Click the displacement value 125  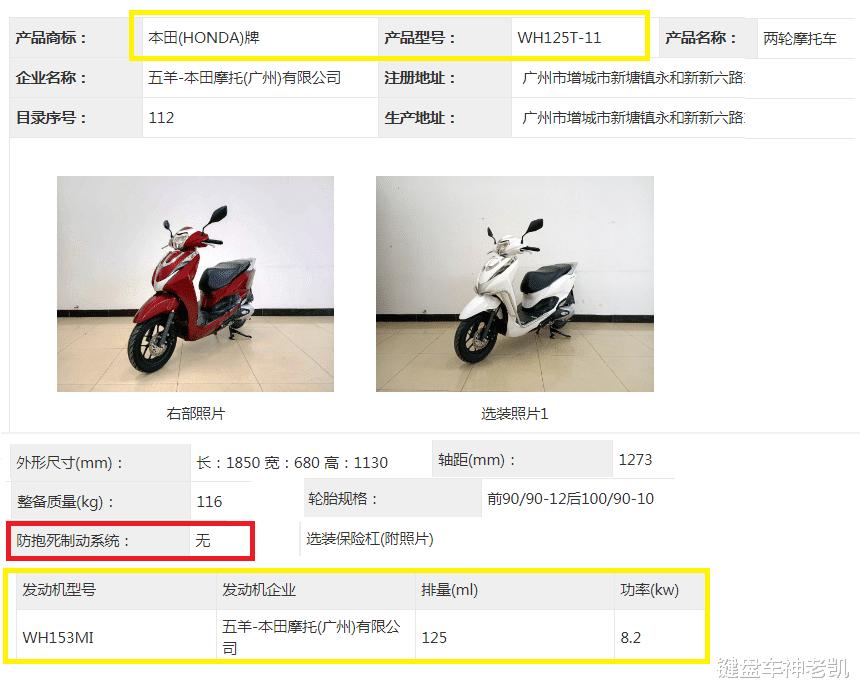[x=434, y=638]
